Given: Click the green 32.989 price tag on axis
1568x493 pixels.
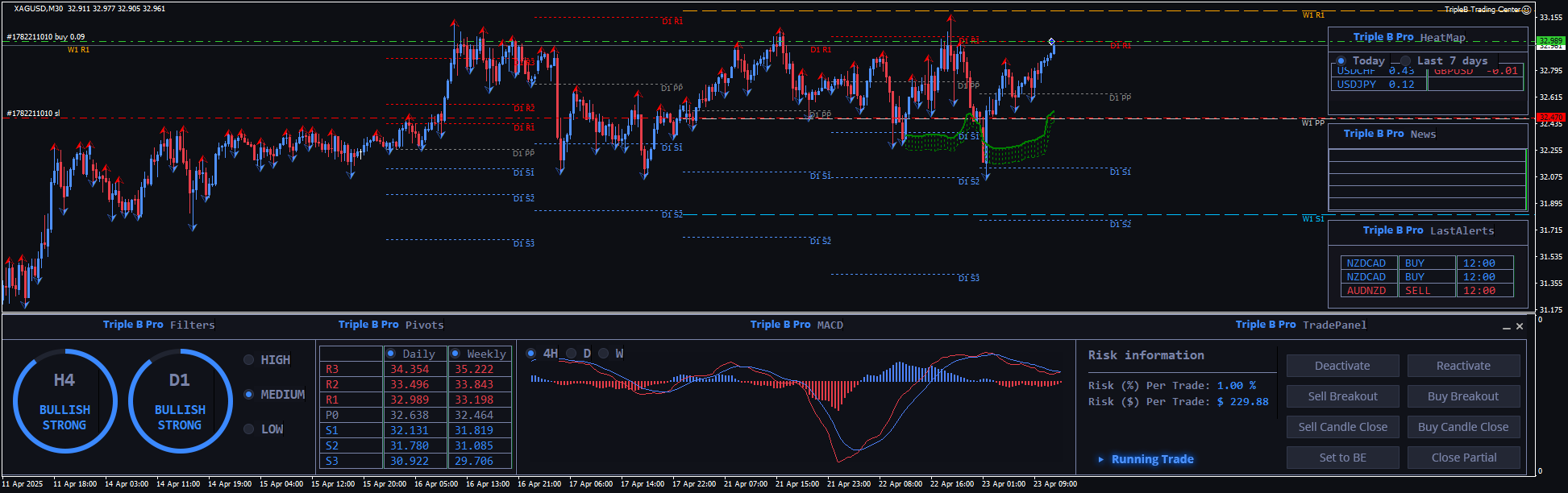Looking at the screenshot, I should pyautogui.click(x=1550, y=40).
